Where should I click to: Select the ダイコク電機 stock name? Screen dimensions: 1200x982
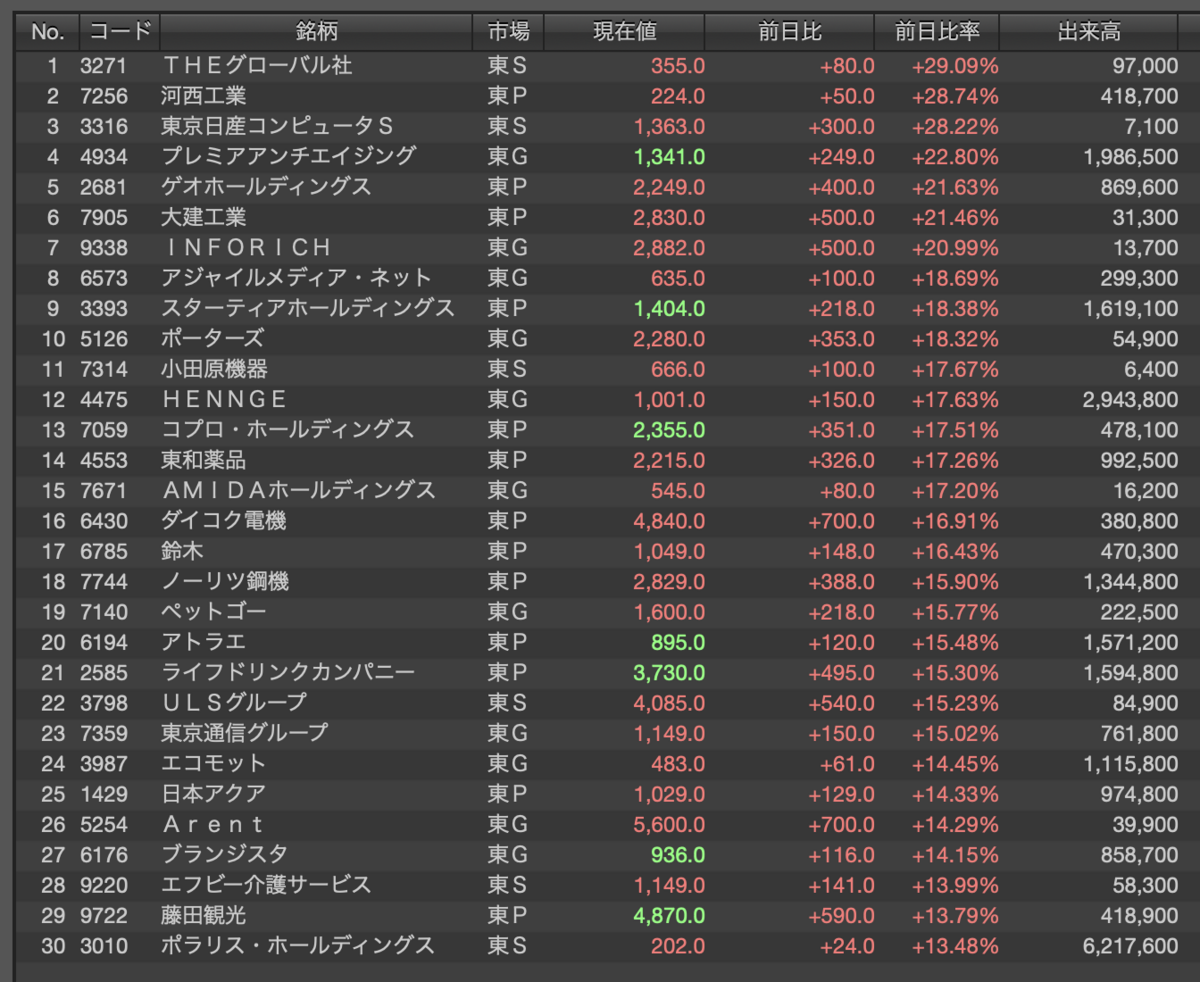coord(224,521)
